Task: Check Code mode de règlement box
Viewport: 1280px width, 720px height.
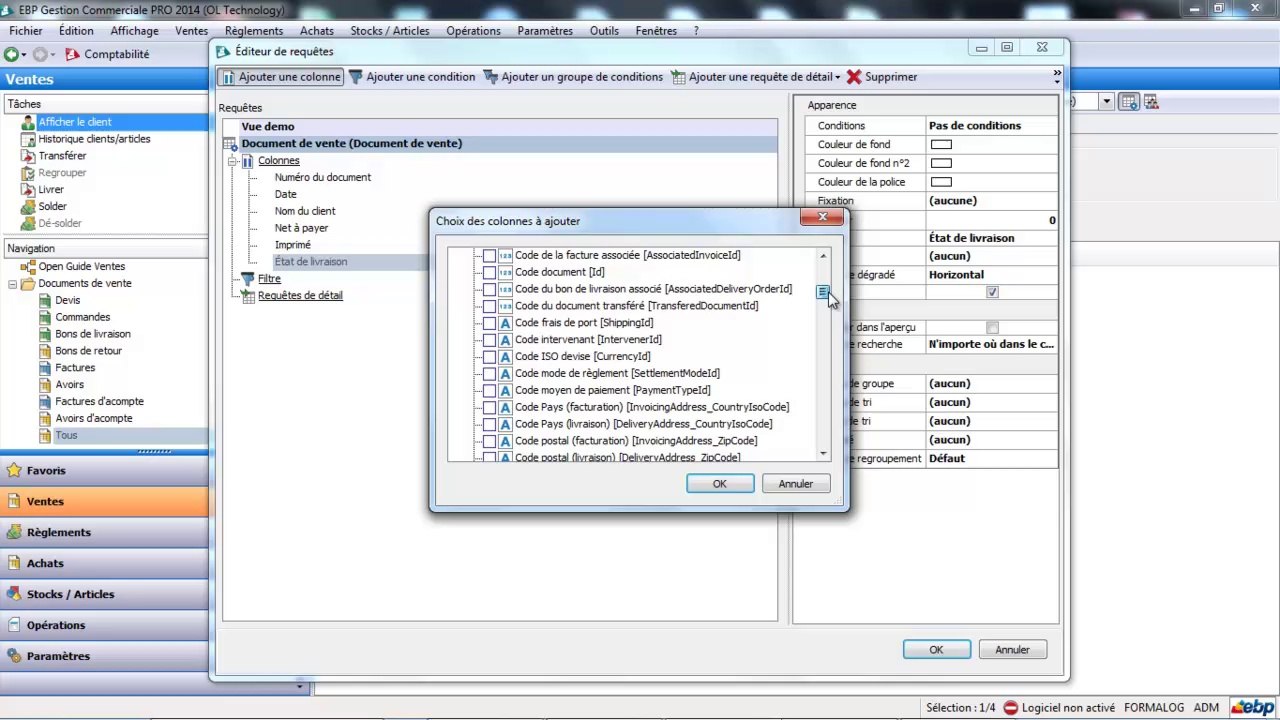Action: coord(489,374)
